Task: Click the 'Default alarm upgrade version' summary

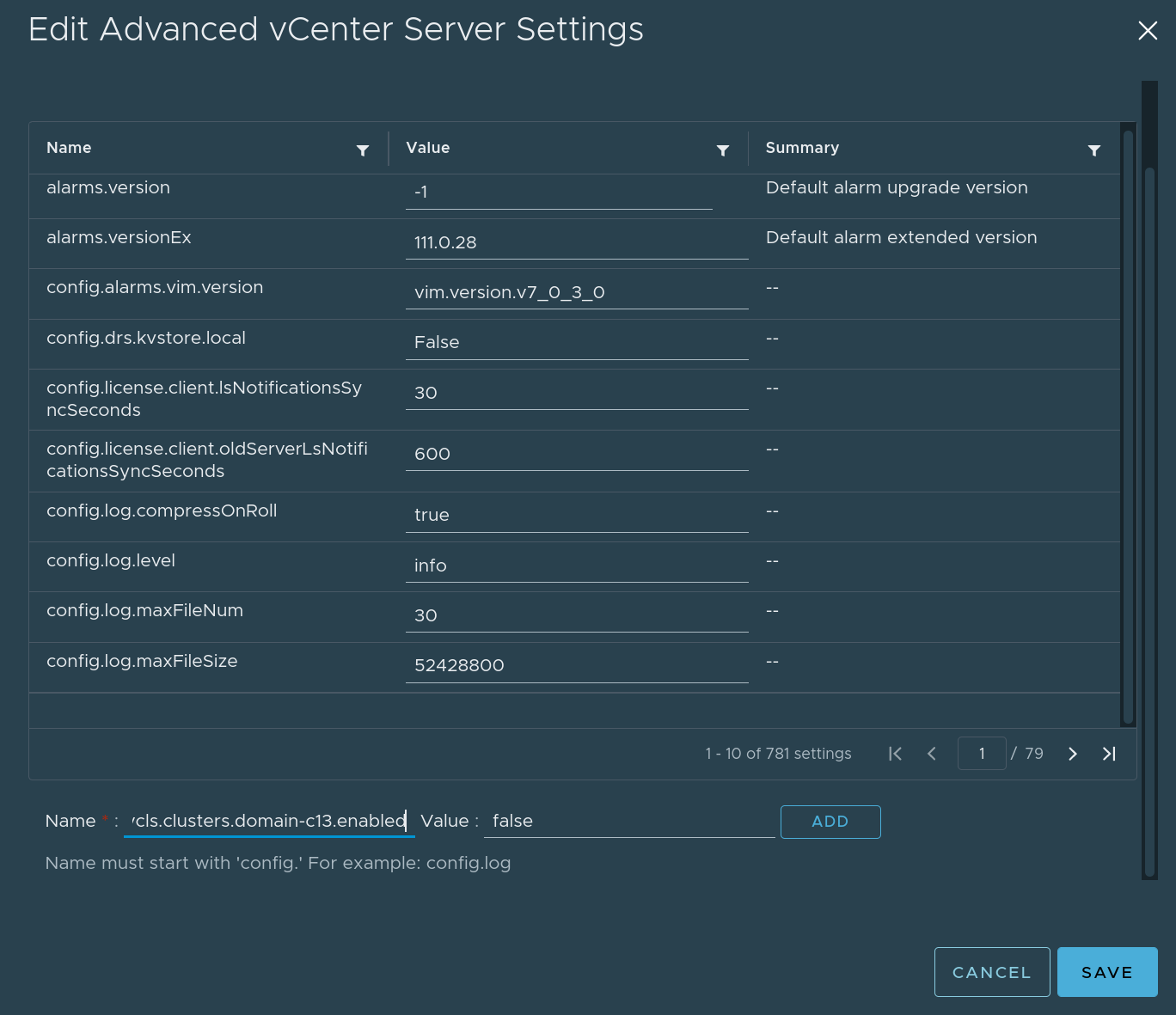Action: click(x=897, y=187)
